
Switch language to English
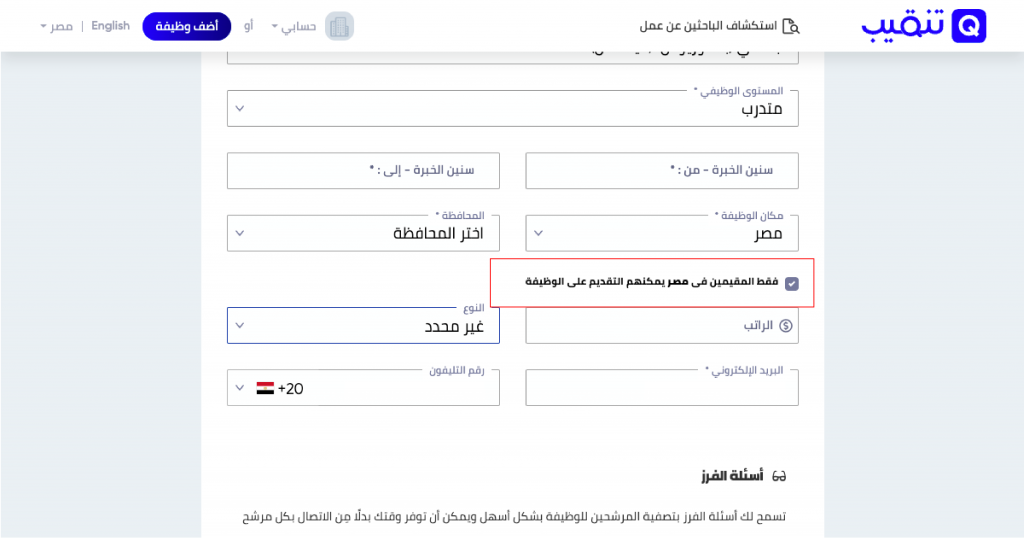click(x=110, y=26)
